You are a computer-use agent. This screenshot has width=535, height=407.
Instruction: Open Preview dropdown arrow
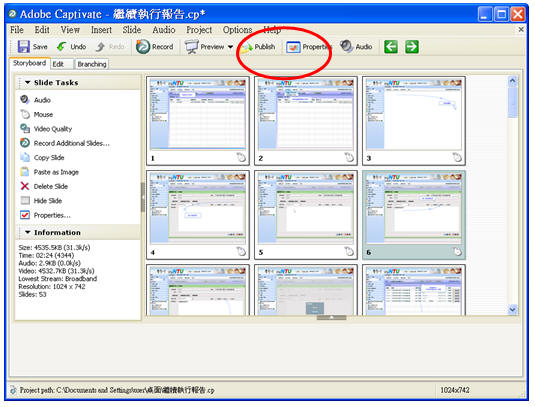pyautogui.click(x=231, y=47)
